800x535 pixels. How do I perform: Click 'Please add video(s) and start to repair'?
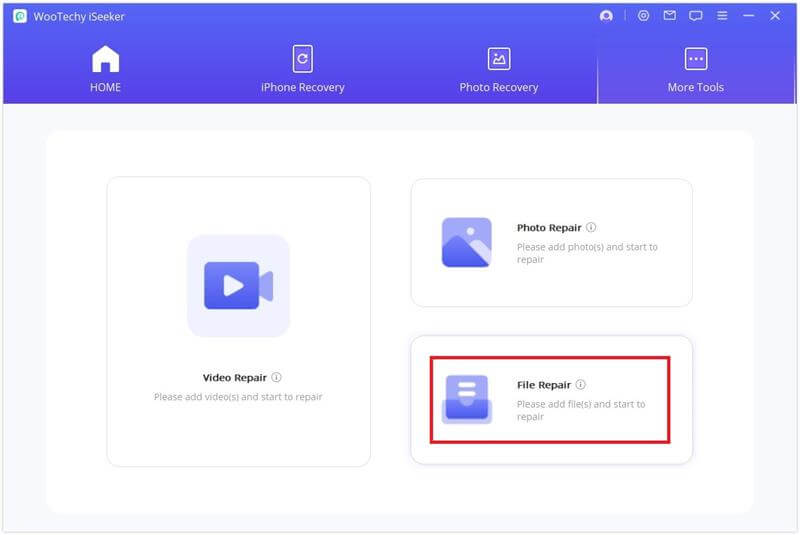click(238, 397)
